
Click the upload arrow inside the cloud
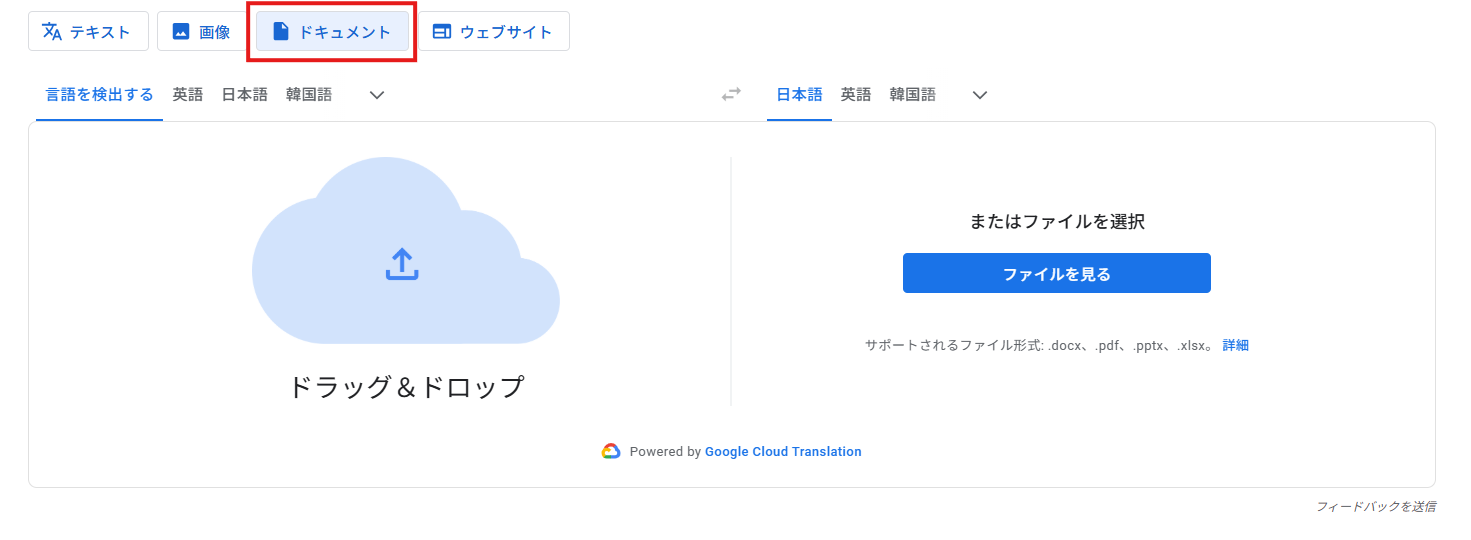[402, 264]
